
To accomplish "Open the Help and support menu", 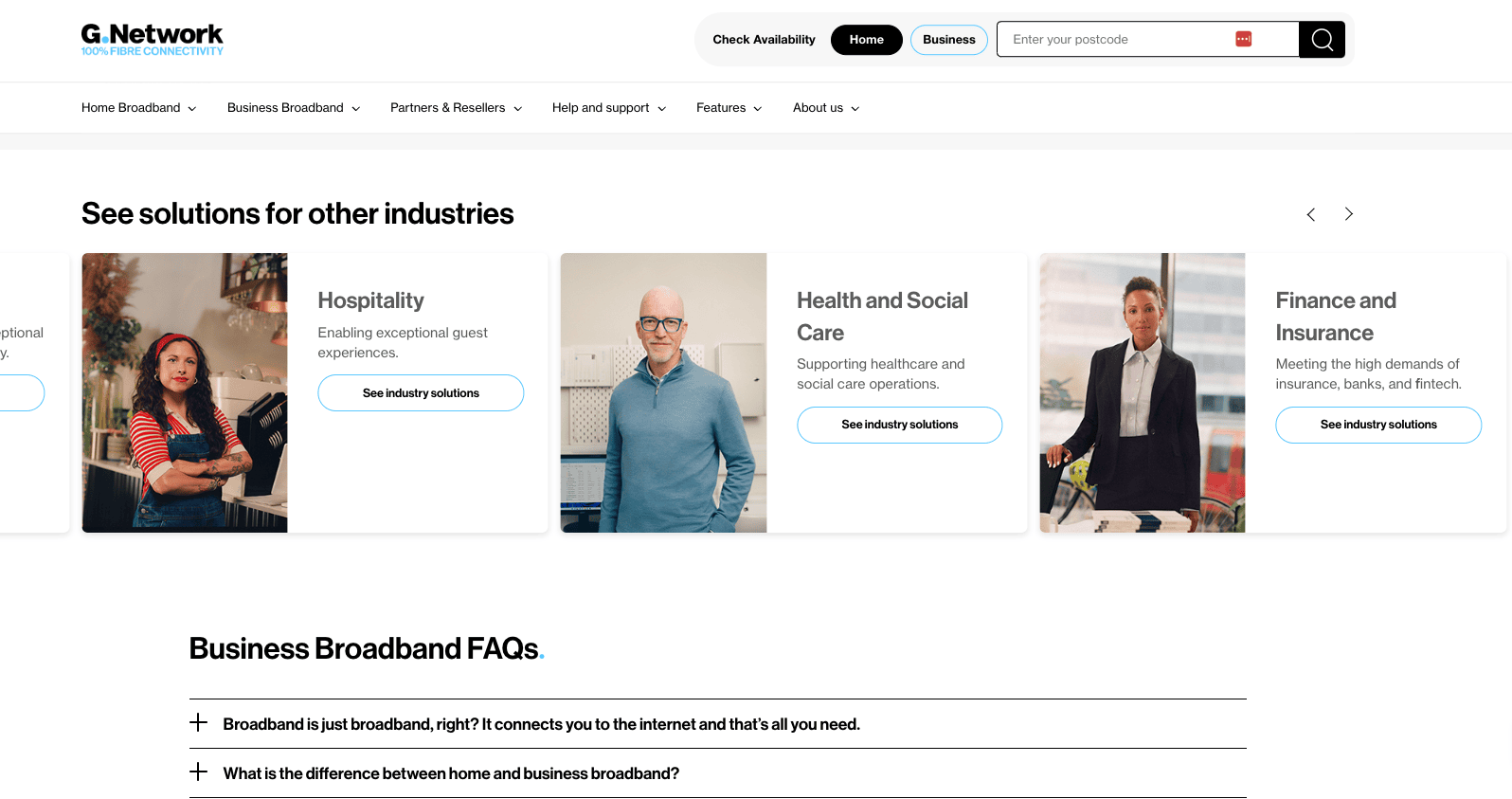I will [608, 108].
